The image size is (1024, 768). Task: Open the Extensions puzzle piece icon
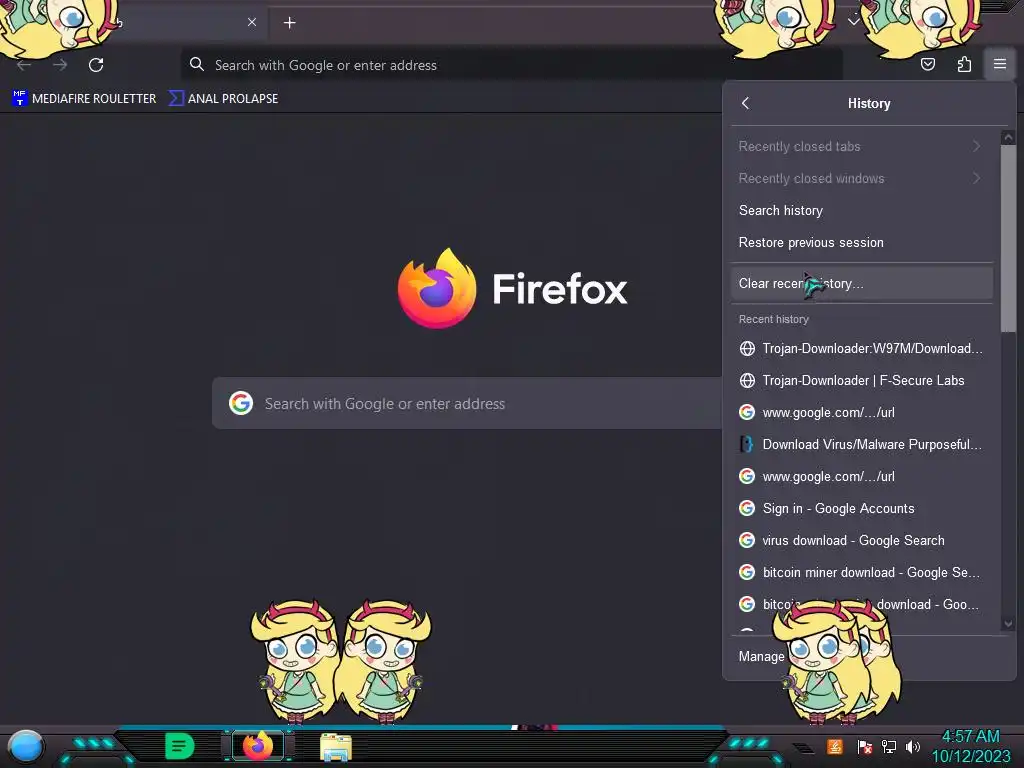[964, 64]
